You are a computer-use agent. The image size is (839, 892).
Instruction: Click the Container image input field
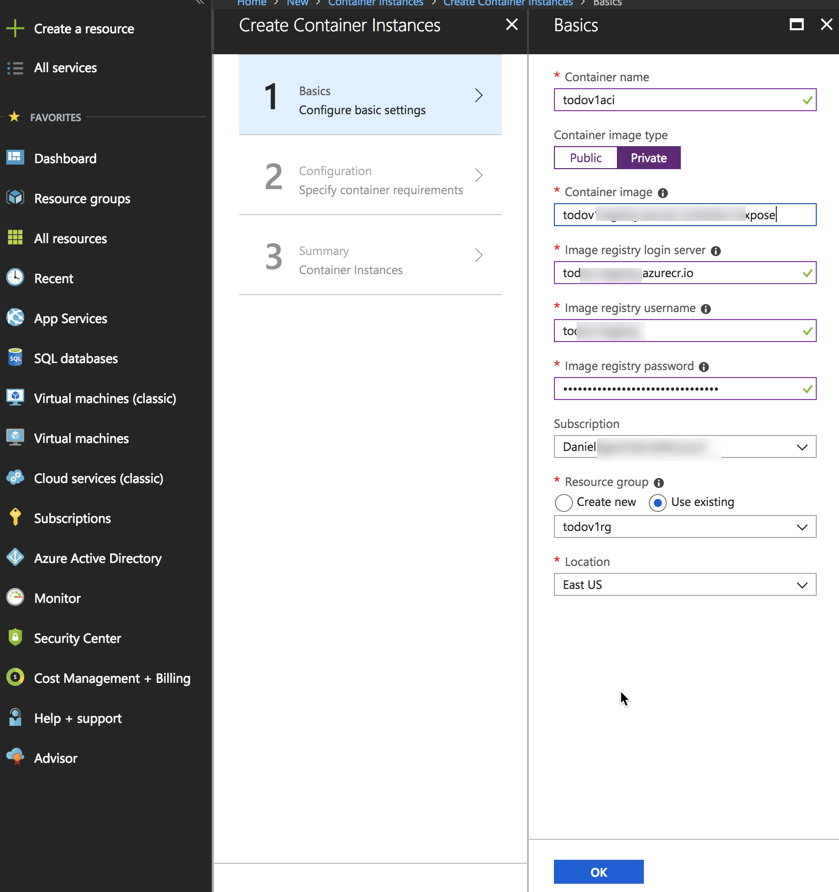[685, 214]
